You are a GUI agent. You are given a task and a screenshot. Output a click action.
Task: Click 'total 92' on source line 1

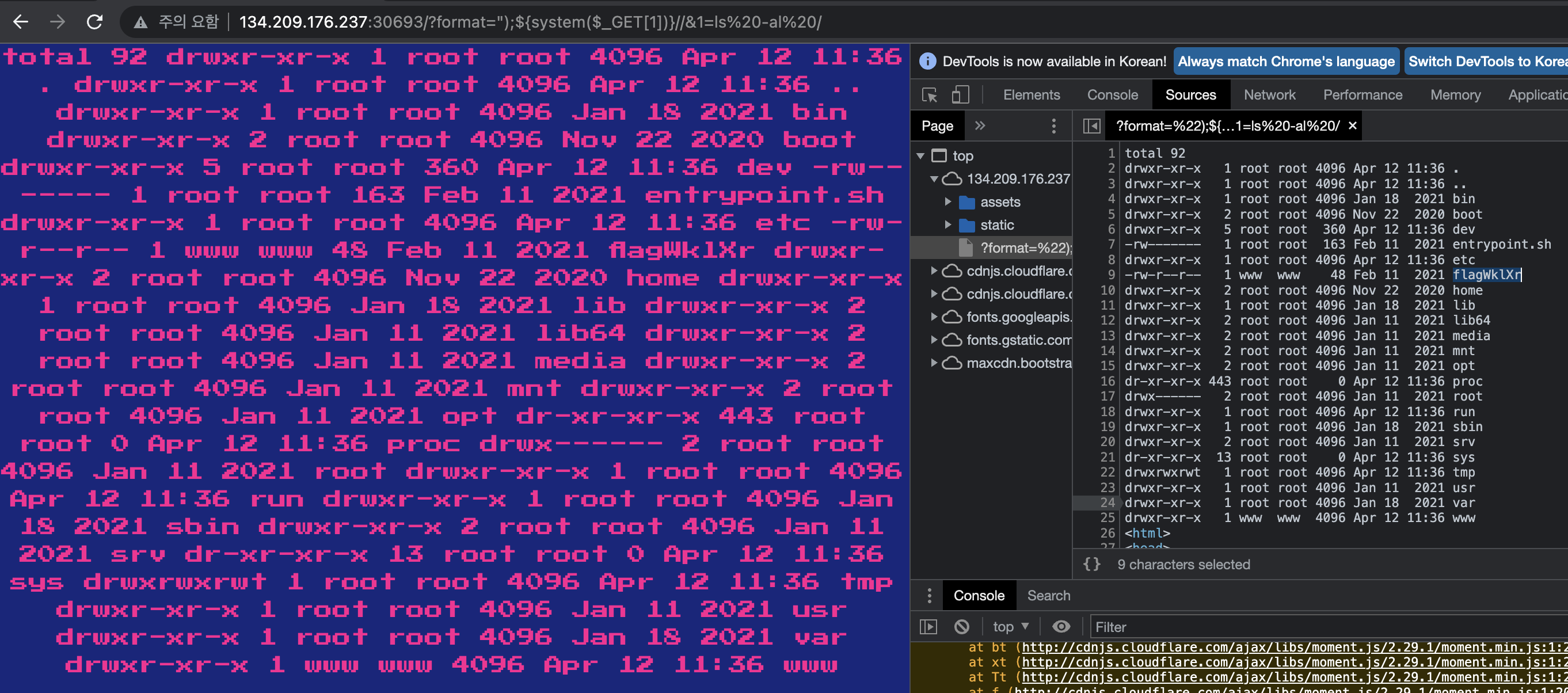(x=1155, y=153)
